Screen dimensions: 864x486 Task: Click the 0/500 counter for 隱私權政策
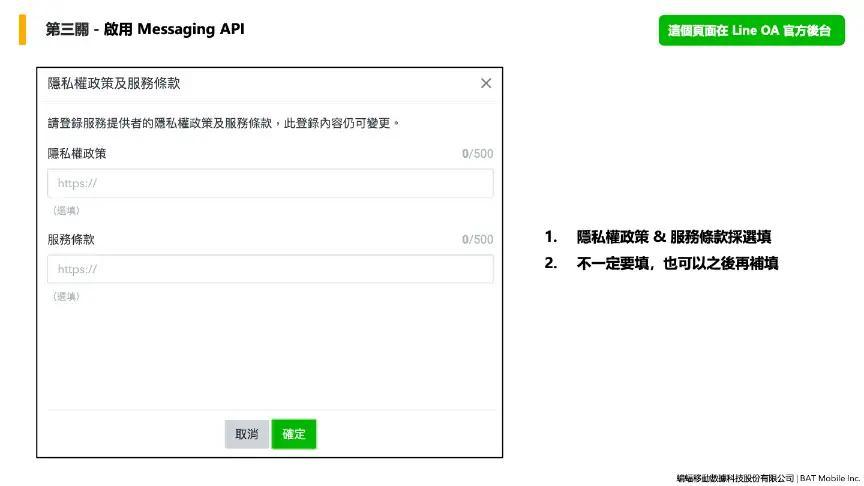(x=477, y=154)
